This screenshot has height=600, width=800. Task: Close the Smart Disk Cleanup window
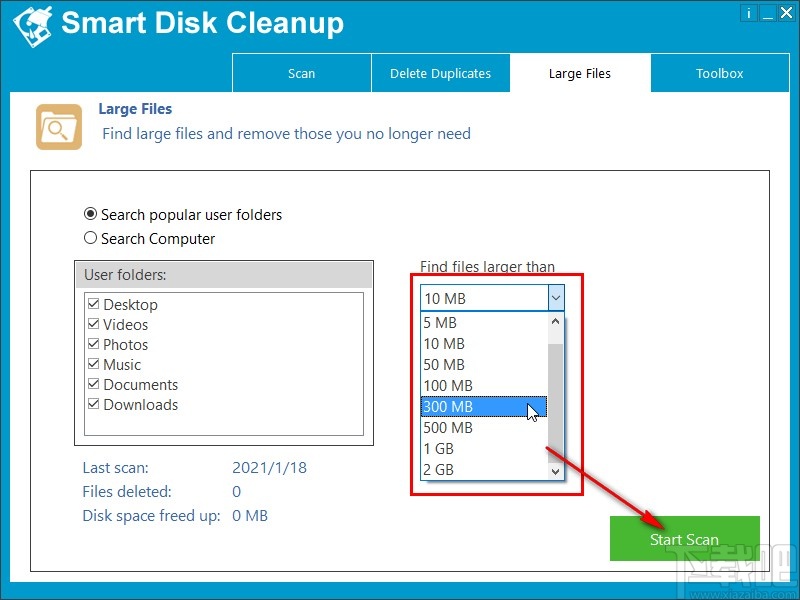tap(786, 13)
